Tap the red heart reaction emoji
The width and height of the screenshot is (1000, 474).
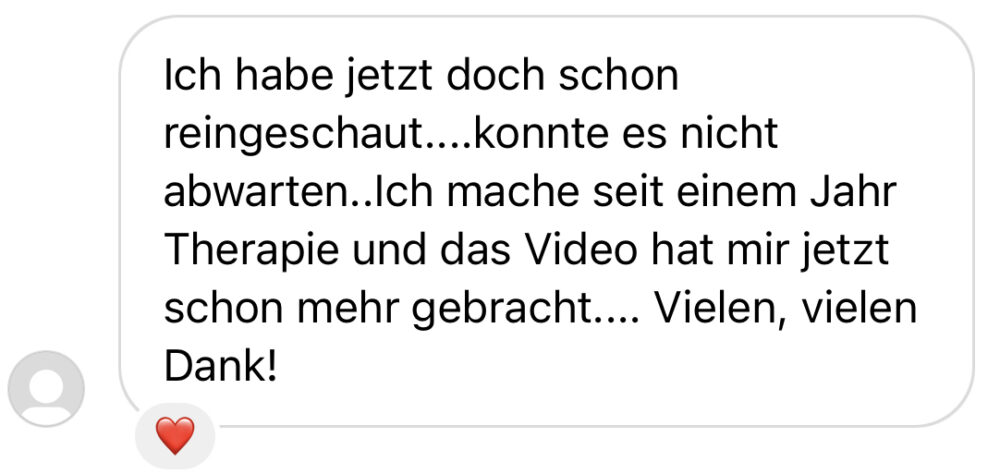tap(175, 436)
